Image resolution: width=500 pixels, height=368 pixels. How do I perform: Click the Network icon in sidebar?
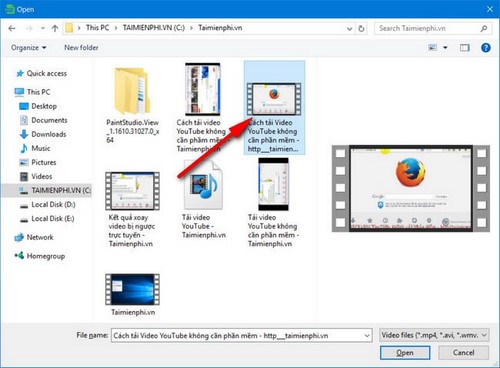[x=19, y=237]
